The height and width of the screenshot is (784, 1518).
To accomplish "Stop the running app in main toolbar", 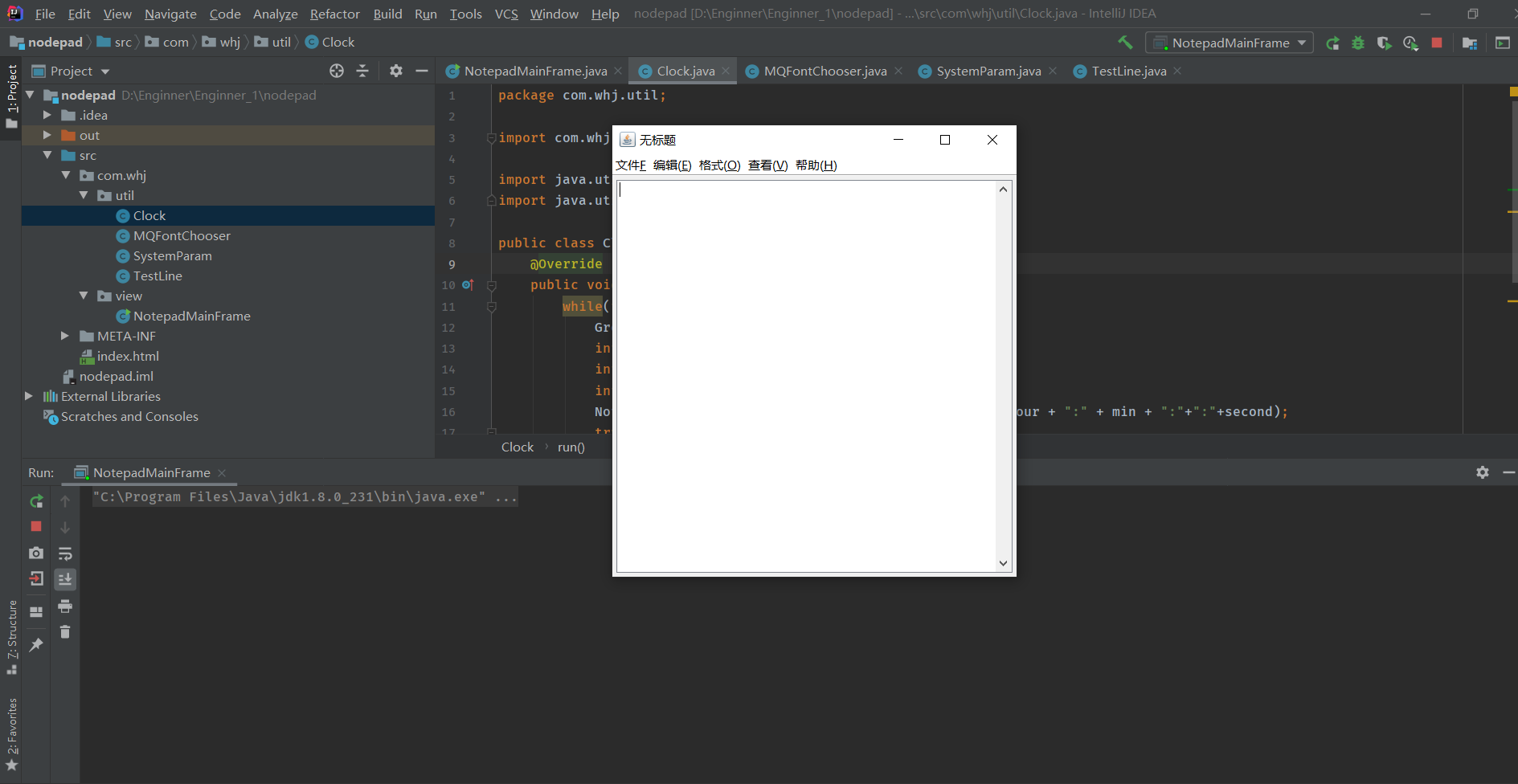I will tap(1437, 43).
